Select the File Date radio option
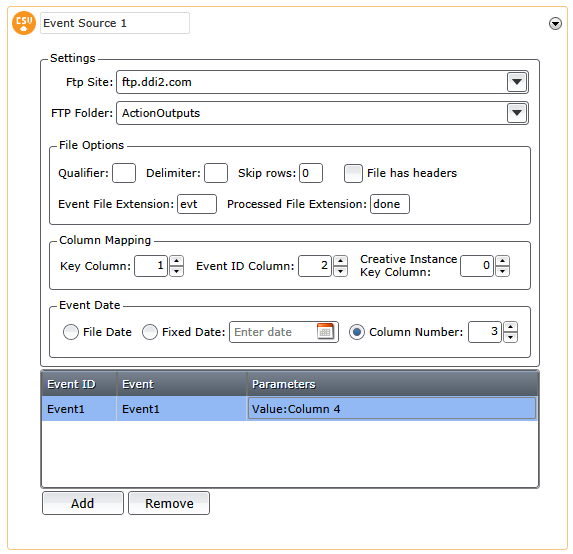Screen dimensions: 573x554 [x=71, y=332]
